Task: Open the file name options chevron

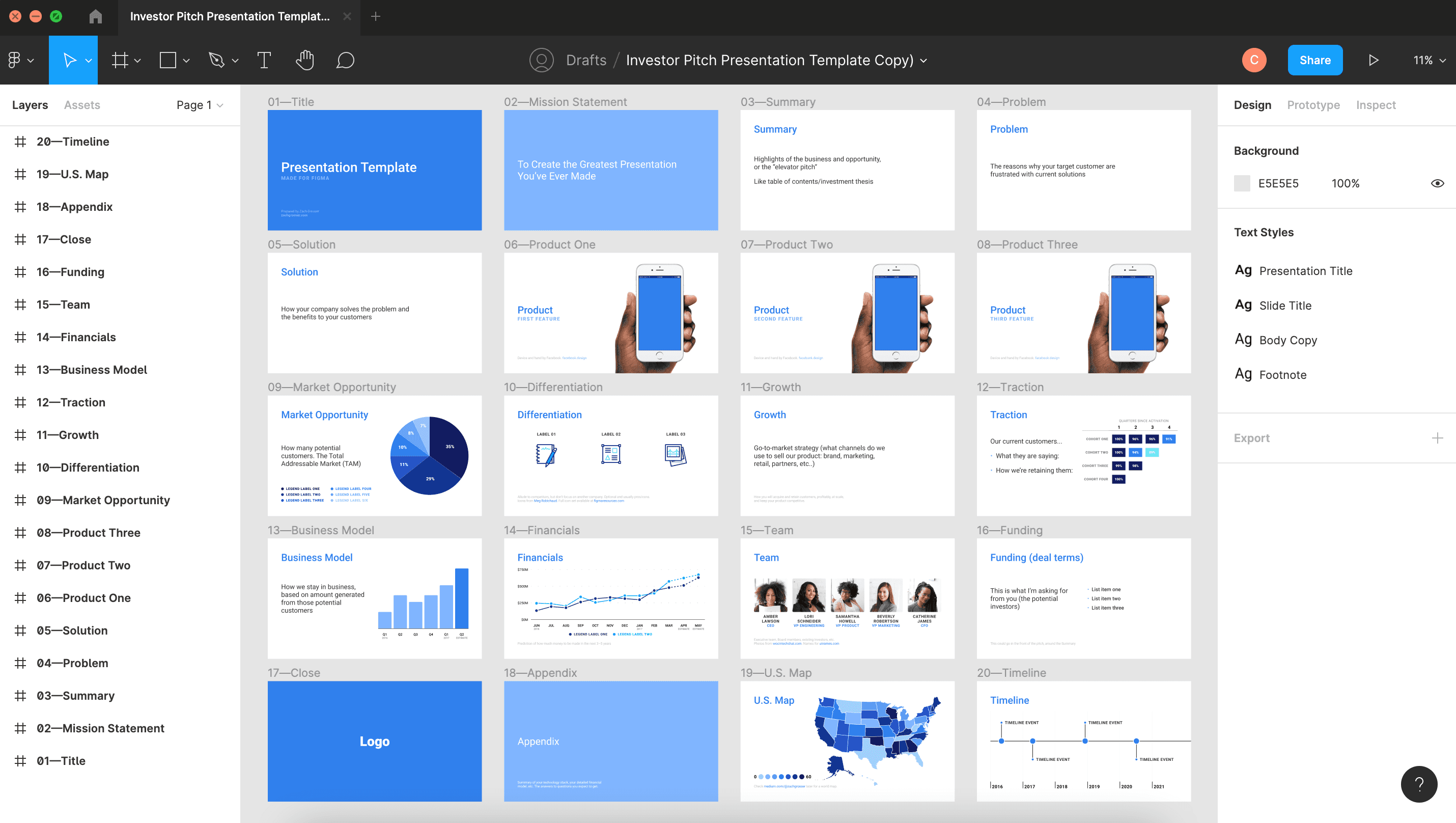Action: (923, 61)
